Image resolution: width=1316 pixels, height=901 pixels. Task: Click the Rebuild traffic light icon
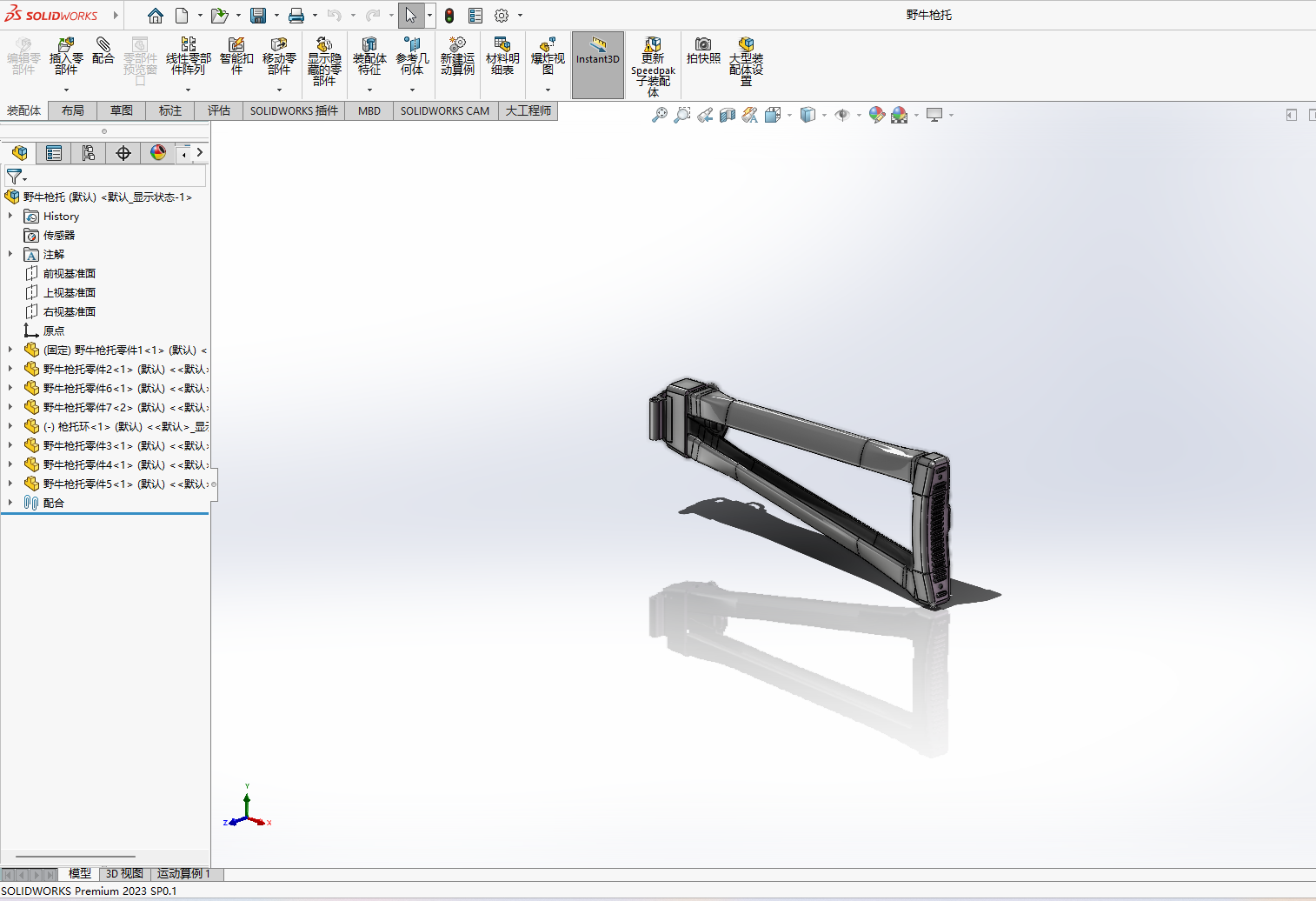click(x=449, y=16)
